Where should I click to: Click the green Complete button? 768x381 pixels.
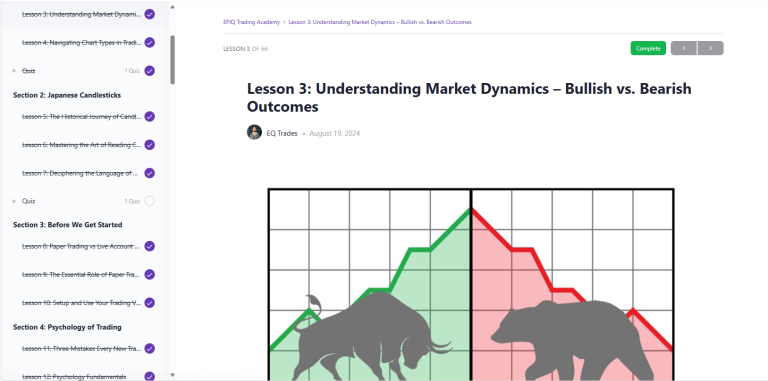pyautogui.click(x=648, y=48)
